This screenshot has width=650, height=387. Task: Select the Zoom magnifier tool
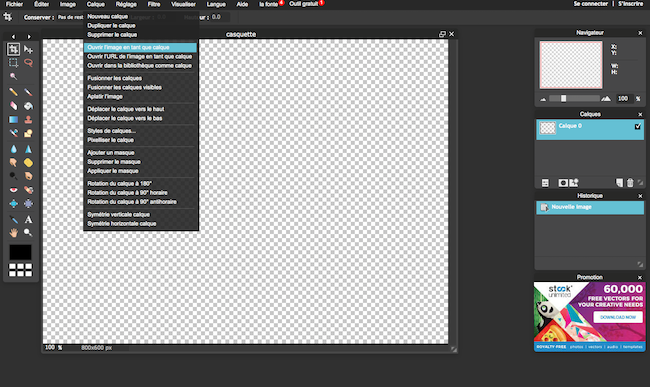click(x=28, y=232)
